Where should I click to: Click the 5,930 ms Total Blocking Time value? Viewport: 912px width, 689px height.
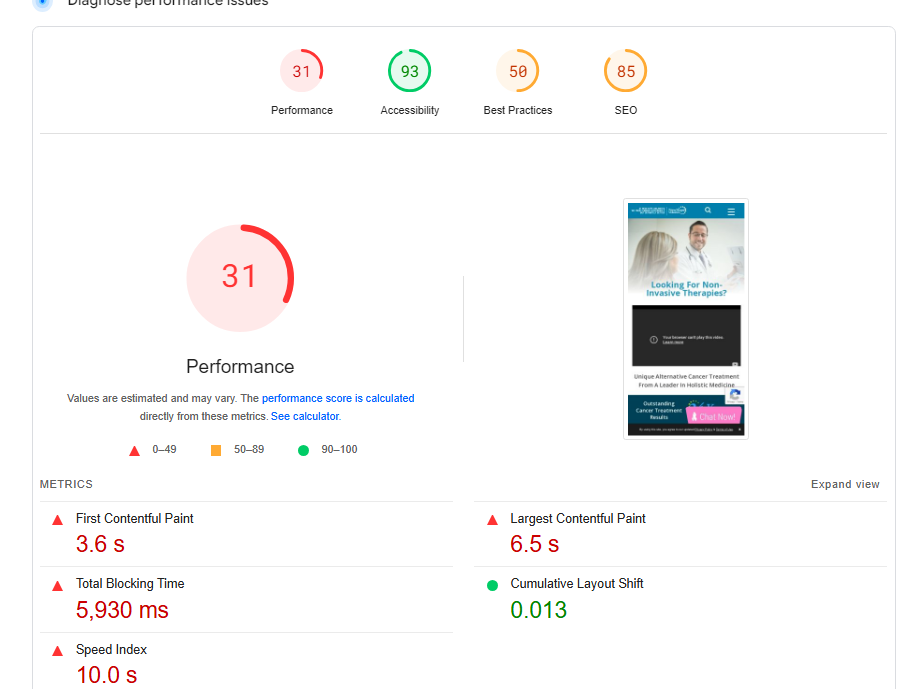(x=122, y=610)
